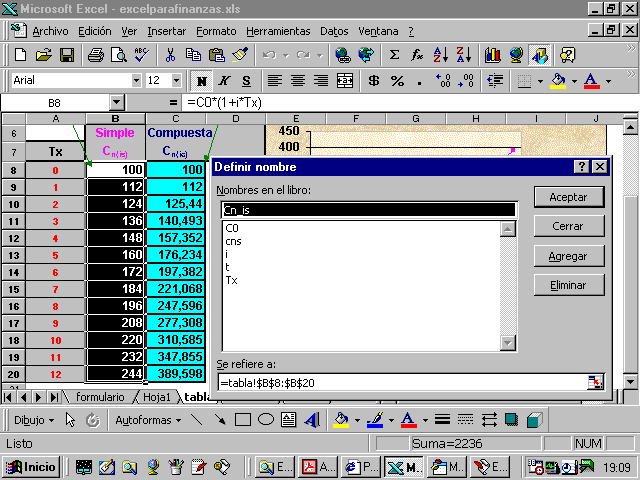The height and width of the screenshot is (480, 640).
Task: Apply line color in Drawing toolbar
Action: click(x=375, y=420)
